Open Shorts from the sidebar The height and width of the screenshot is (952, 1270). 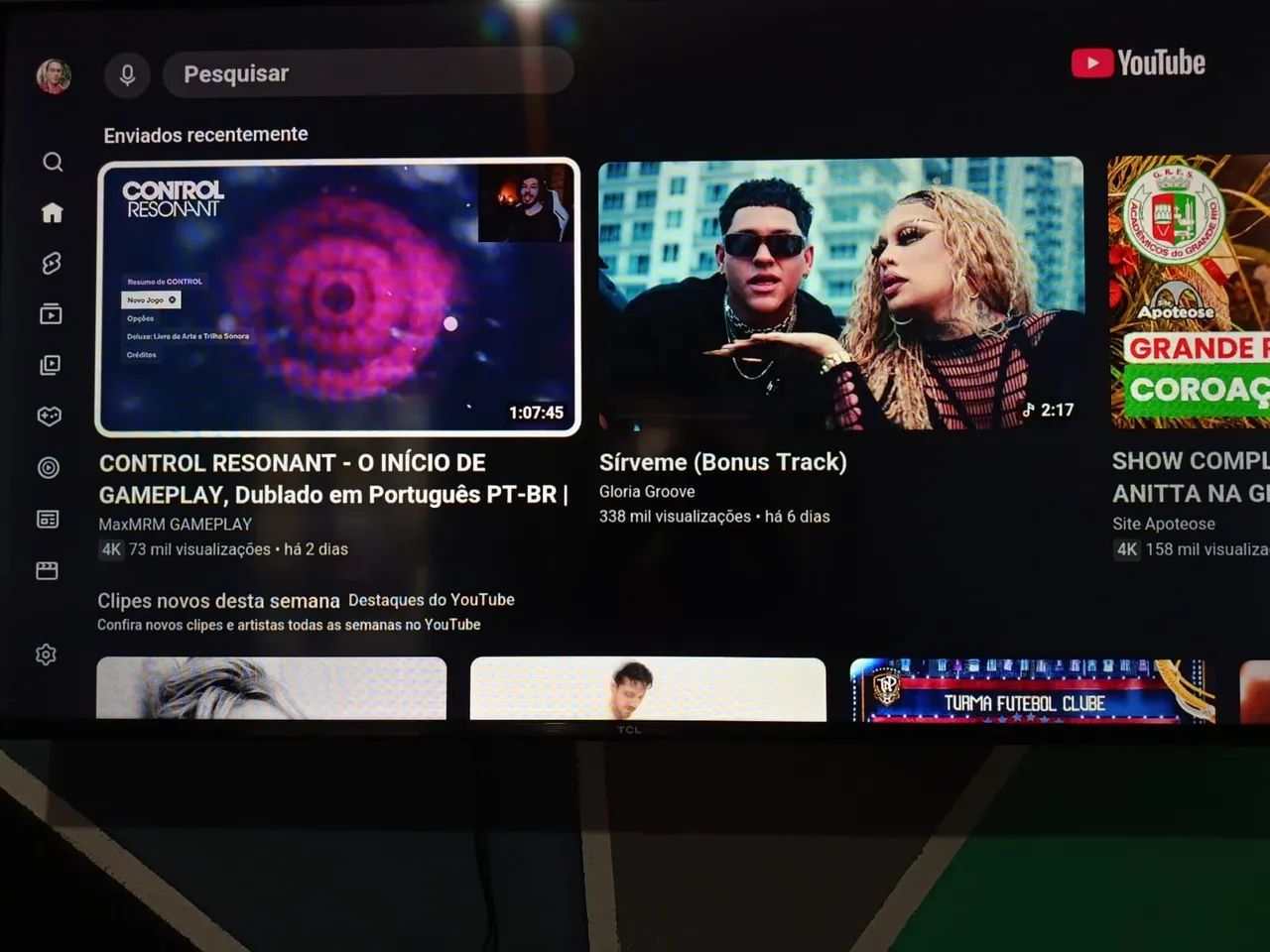[51, 263]
